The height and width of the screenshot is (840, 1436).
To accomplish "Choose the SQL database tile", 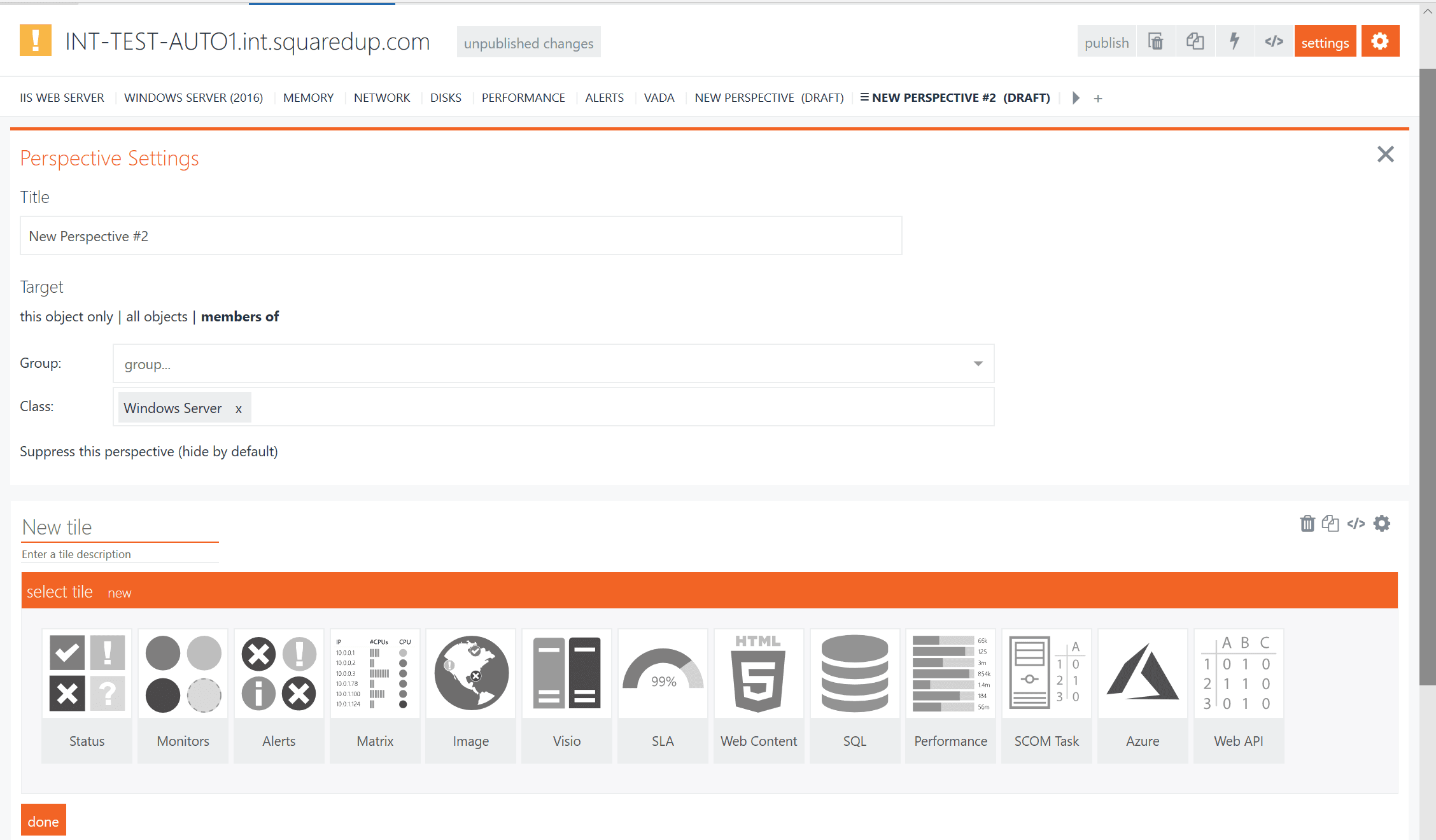I will click(x=854, y=694).
